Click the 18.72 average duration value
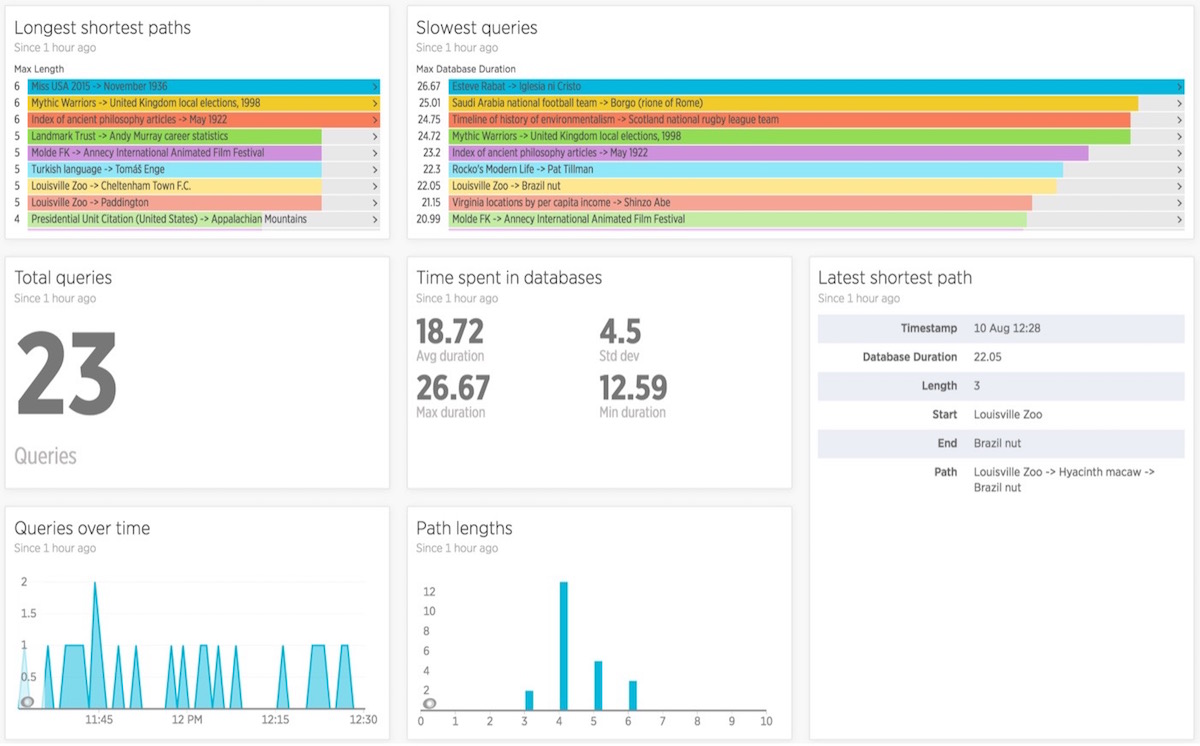The image size is (1200, 746). coord(450,332)
